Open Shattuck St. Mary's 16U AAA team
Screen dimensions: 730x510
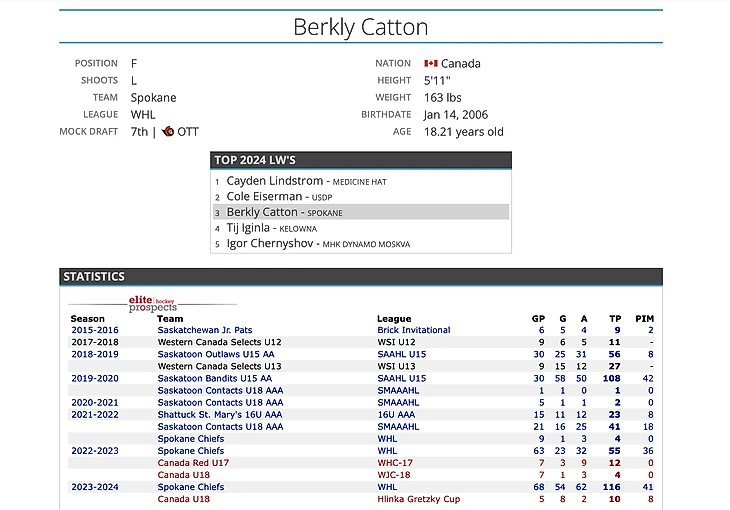(x=220, y=414)
